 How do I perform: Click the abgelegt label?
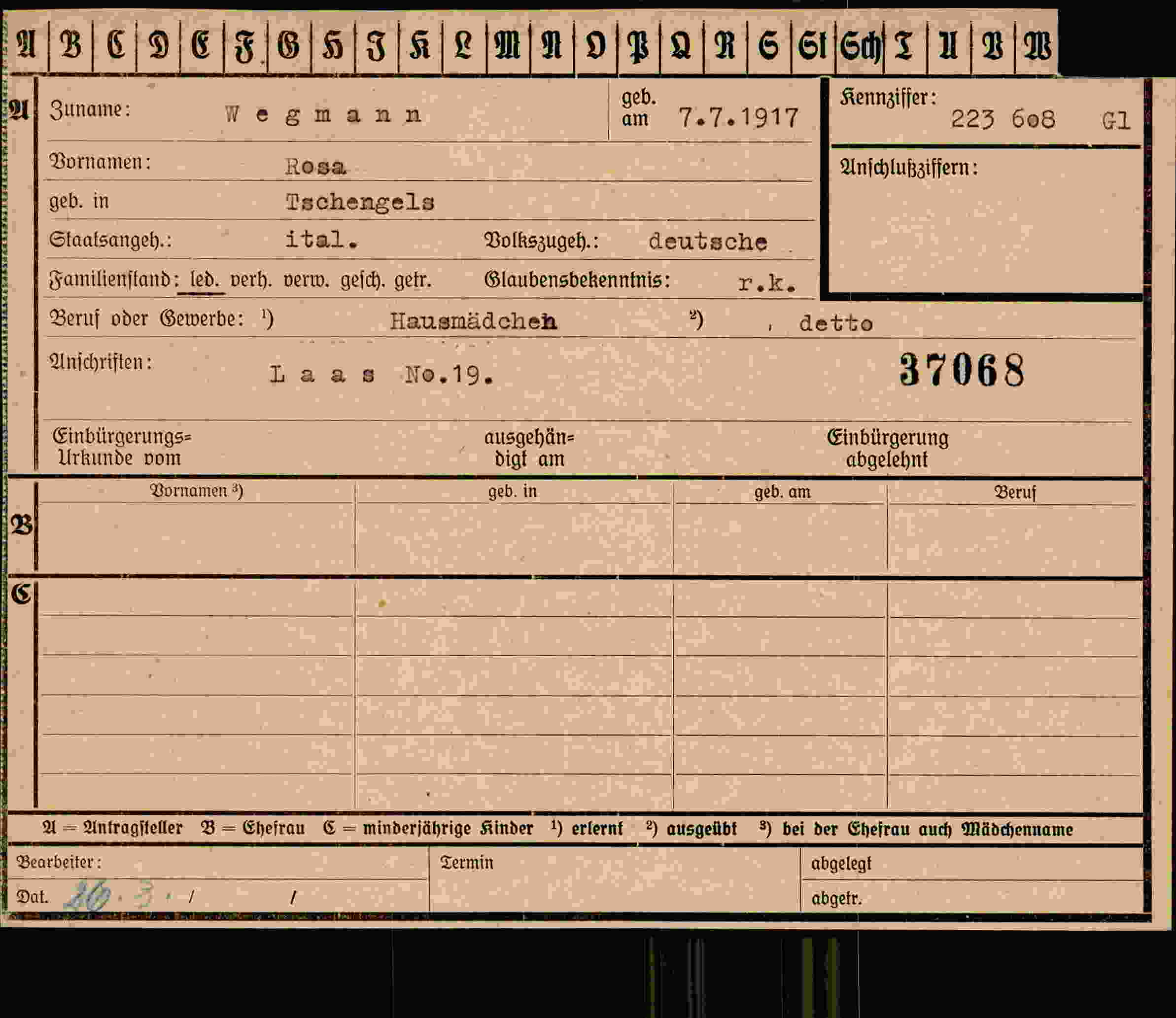(841, 864)
